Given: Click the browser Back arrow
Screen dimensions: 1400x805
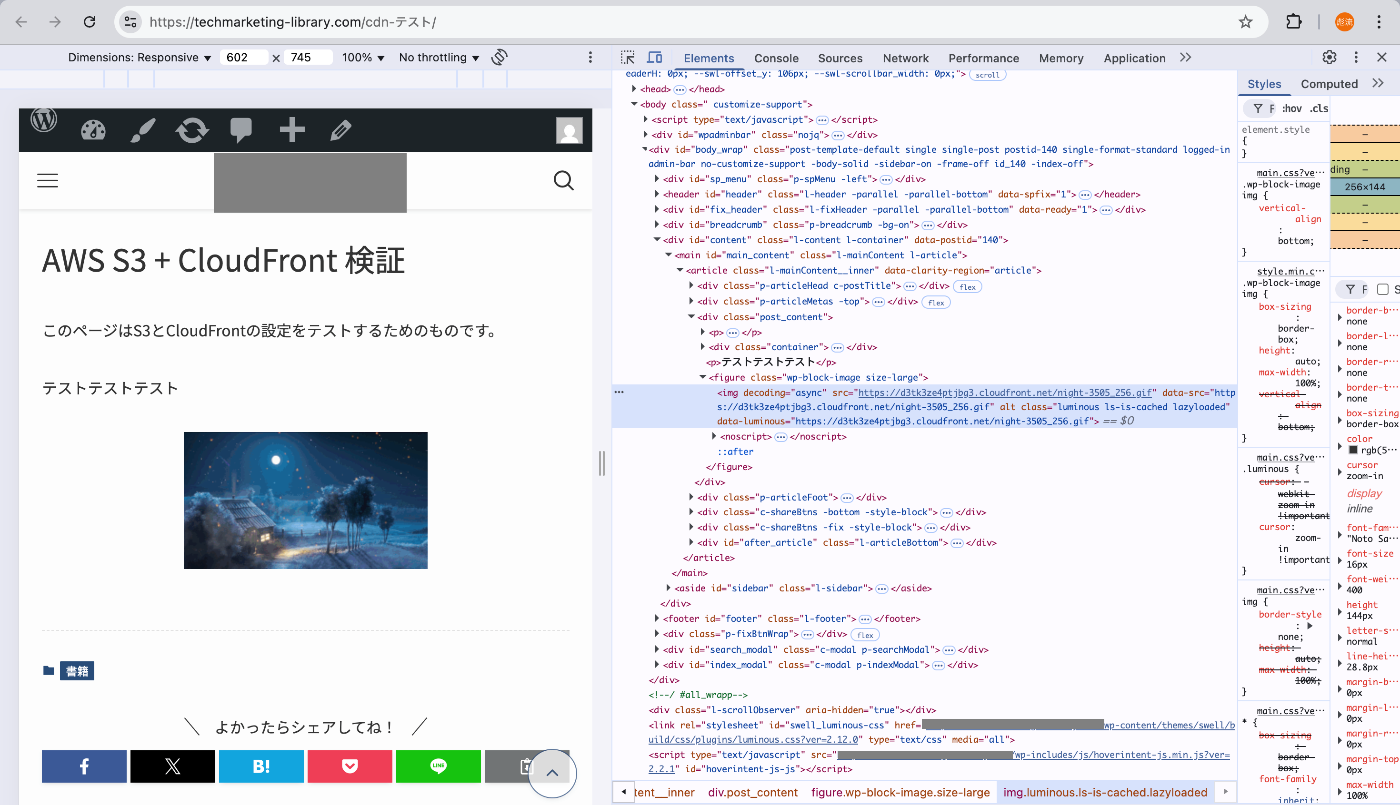Looking at the screenshot, I should [21, 22].
